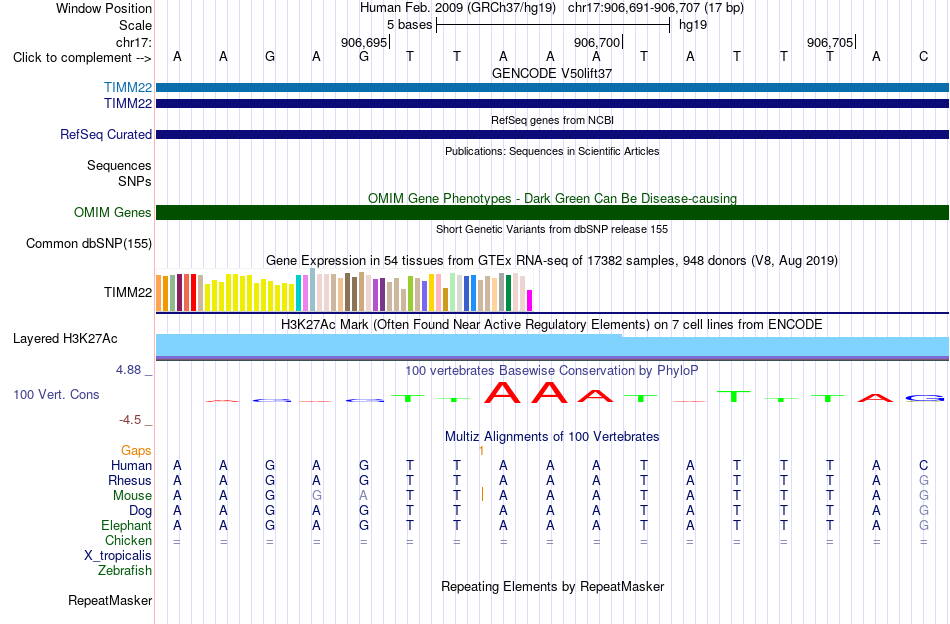Image resolution: width=950 pixels, height=624 pixels.
Task: Click the 4.88 PhyloP upper scale value
Action: [x=128, y=370]
